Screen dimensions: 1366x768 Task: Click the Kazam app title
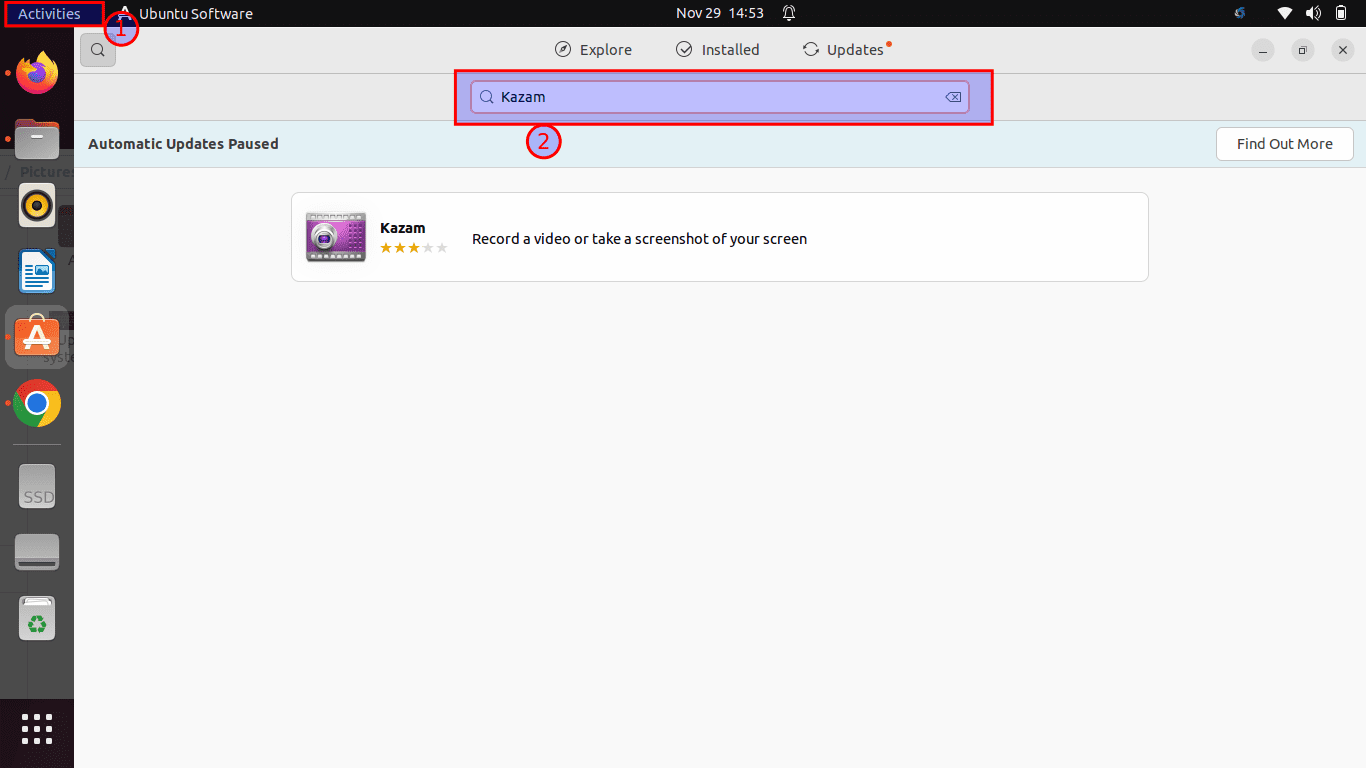tap(402, 228)
